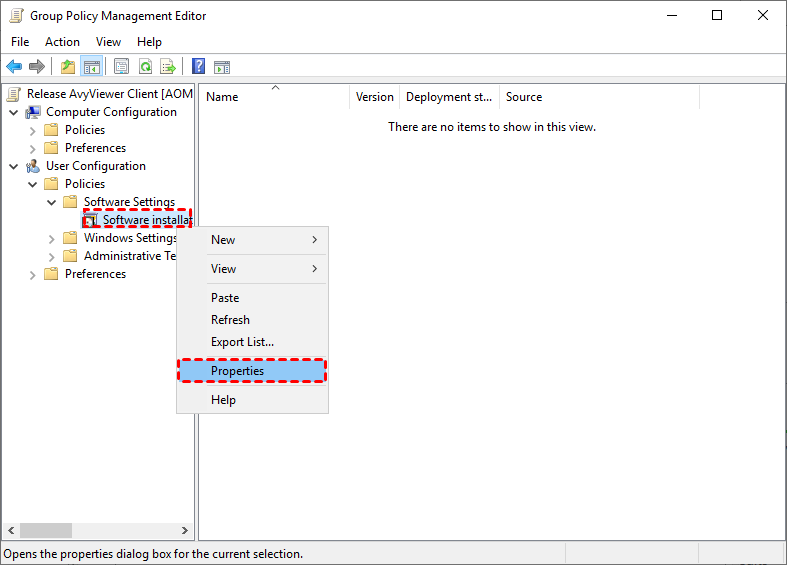Screen dimensions: 787x565
Task: Open the New submenu in context menu
Action: click(223, 240)
